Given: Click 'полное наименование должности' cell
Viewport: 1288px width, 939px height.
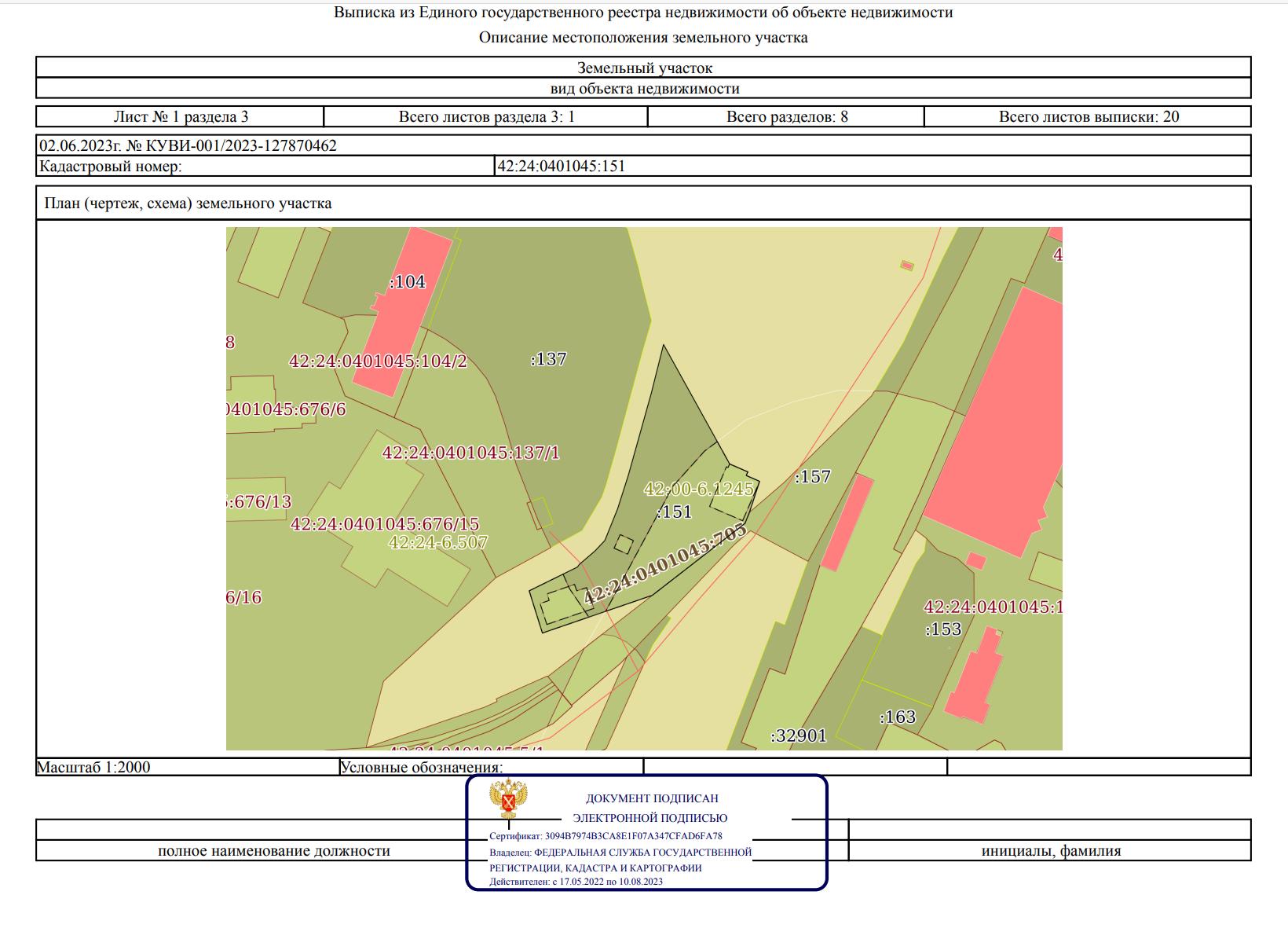Looking at the screenshot, I should point(274,851).
